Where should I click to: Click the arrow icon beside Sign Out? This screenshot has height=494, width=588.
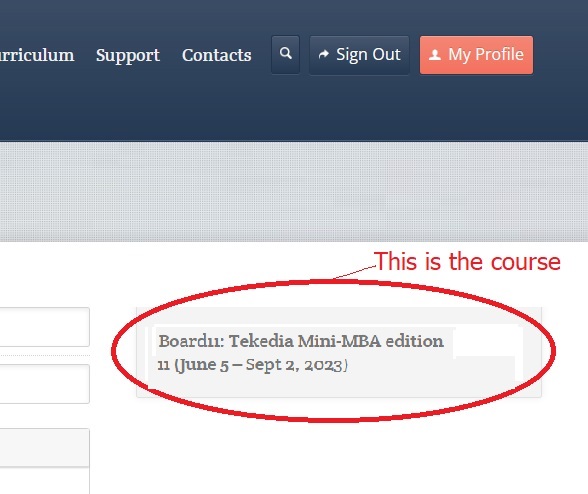click(324, 55)
